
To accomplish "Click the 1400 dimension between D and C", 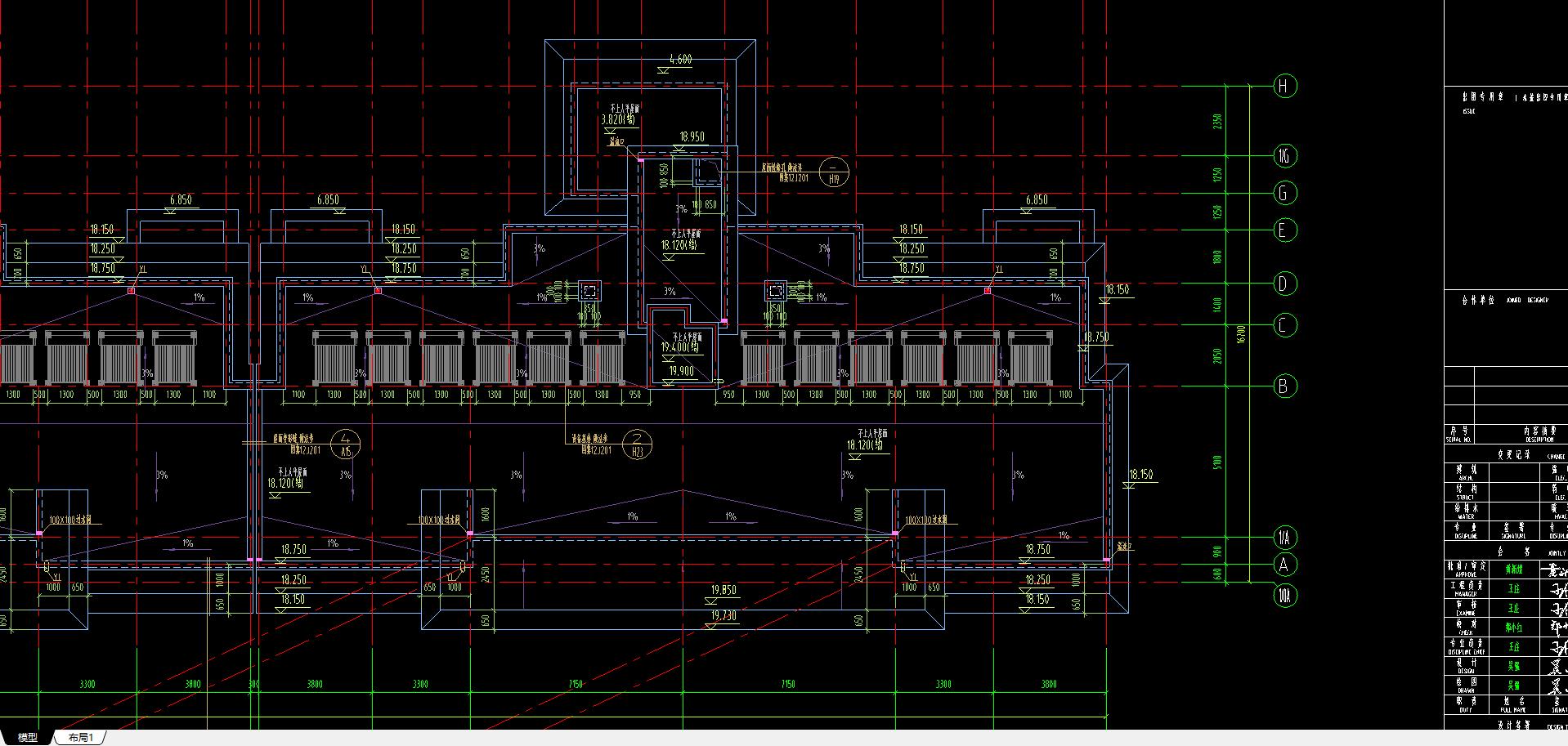I will pyautogui.click(x=1217, y=305).
